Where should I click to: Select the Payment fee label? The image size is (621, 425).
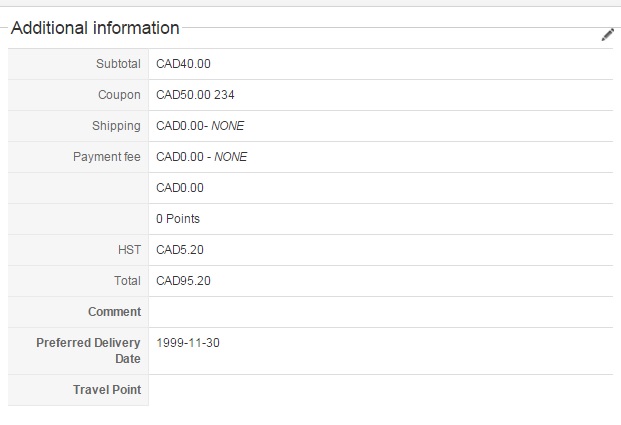click(x=107, y=157)
